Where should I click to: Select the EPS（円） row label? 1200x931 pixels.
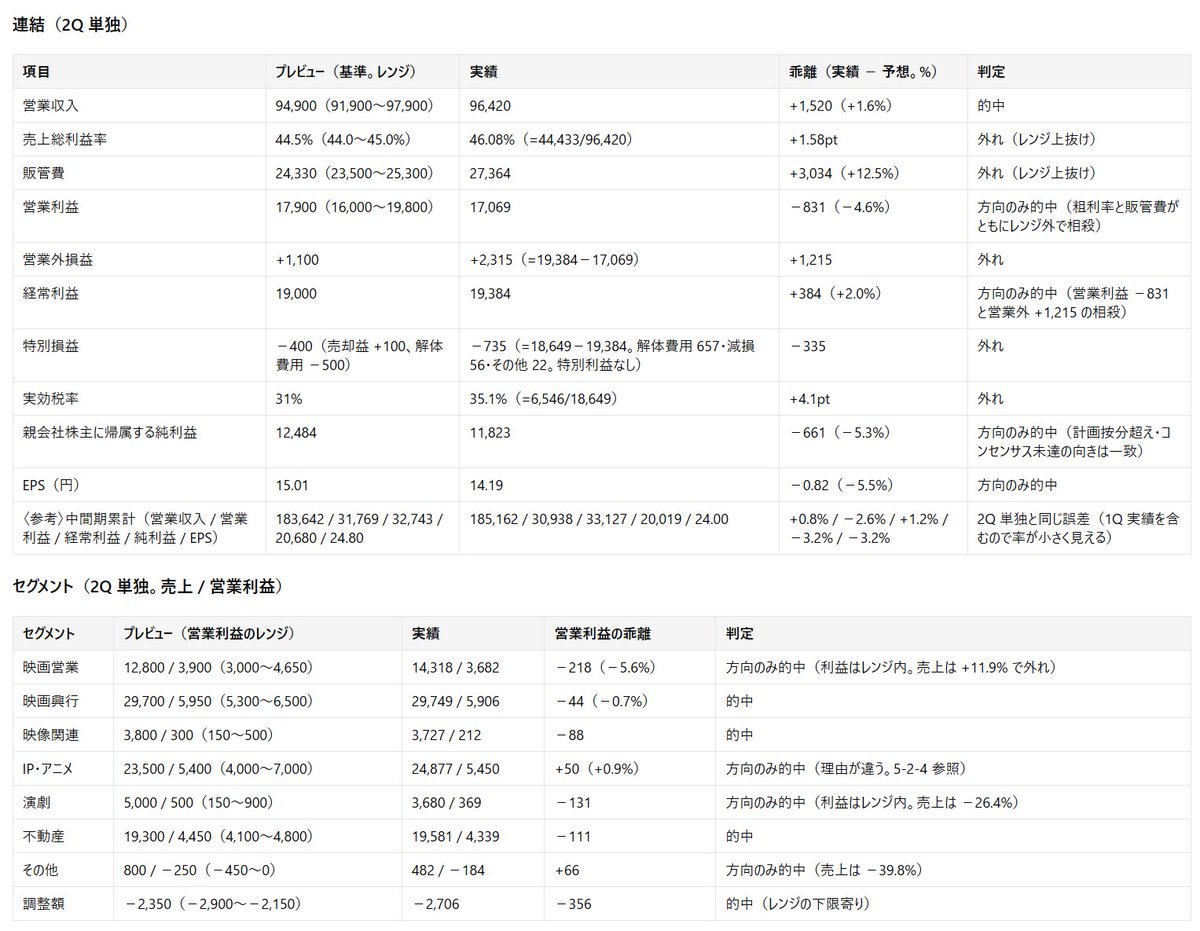pyautogui.click(x=51, y=484)
